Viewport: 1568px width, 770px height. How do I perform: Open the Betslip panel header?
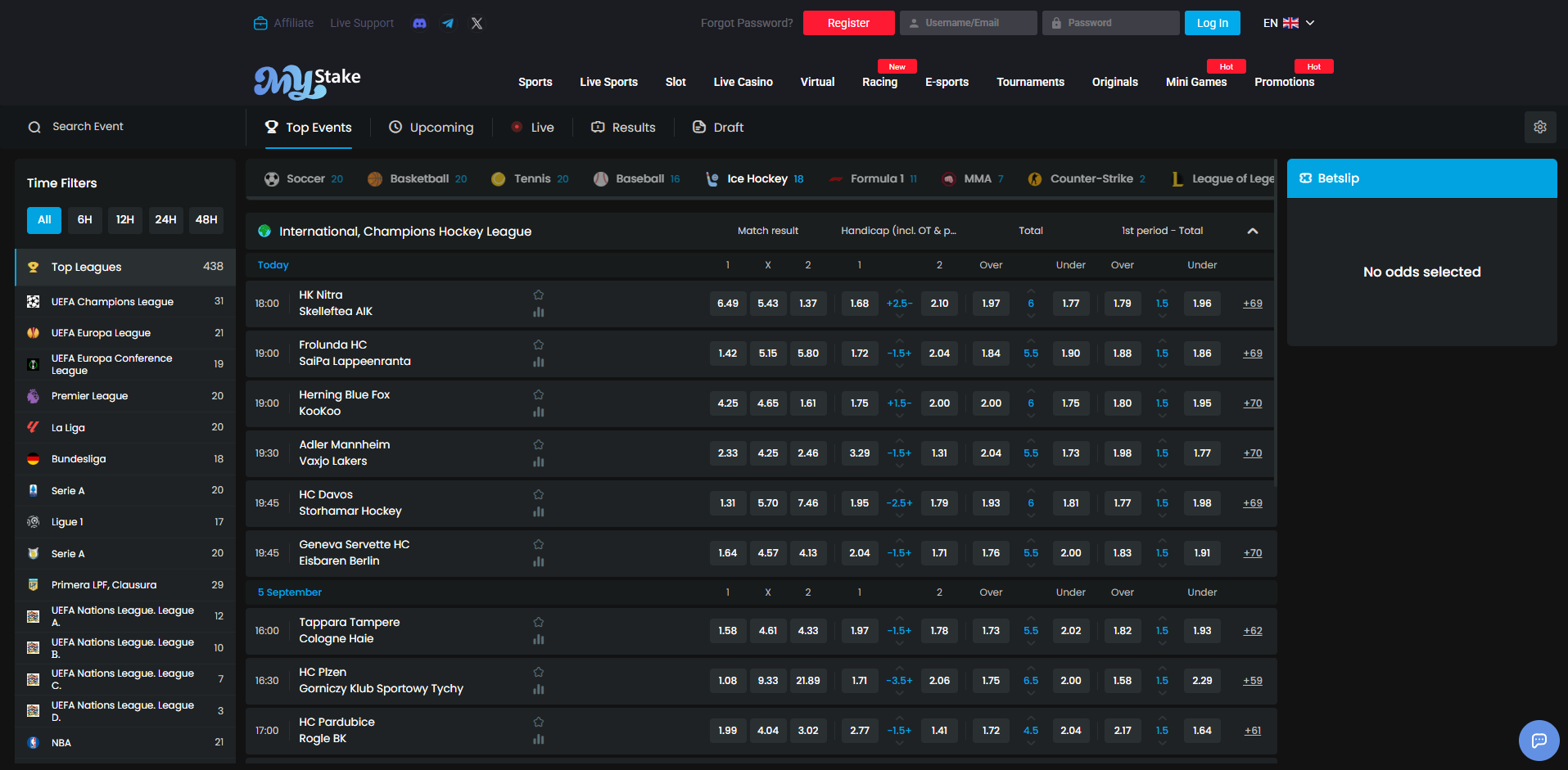pyautogui.click(x=1421, y=178)
